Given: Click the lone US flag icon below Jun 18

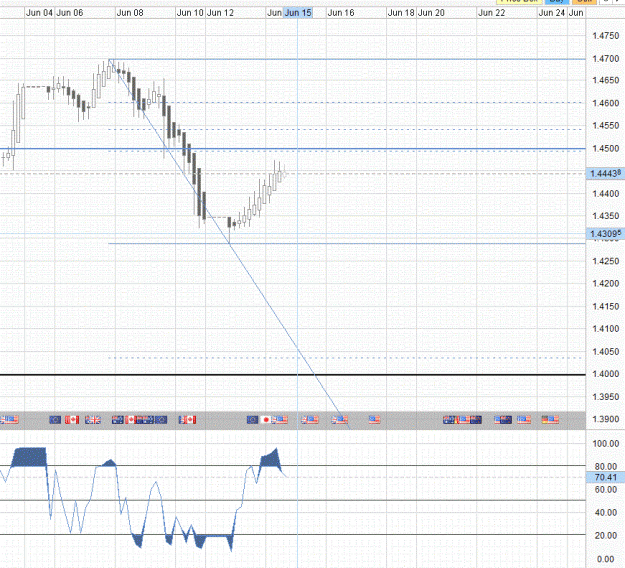Looking at the screenshot, I should point(374,420).
